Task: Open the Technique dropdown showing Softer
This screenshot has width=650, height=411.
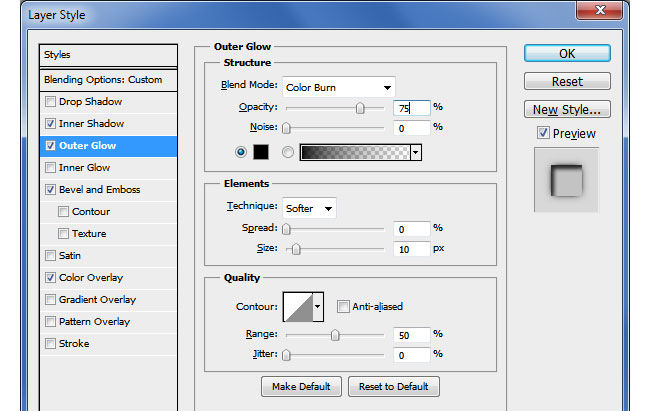Action: tap(309, 208)
